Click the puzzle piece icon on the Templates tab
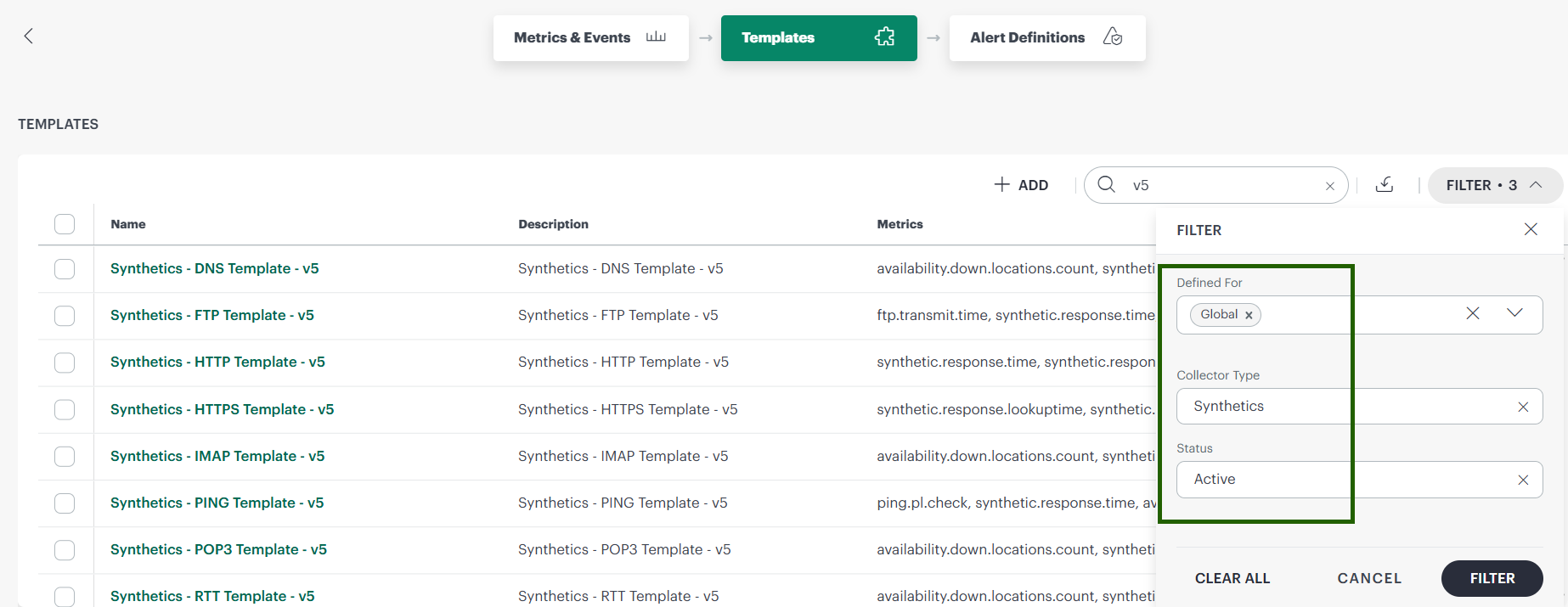Screen dimensions: 1568x607 point(884,37)
